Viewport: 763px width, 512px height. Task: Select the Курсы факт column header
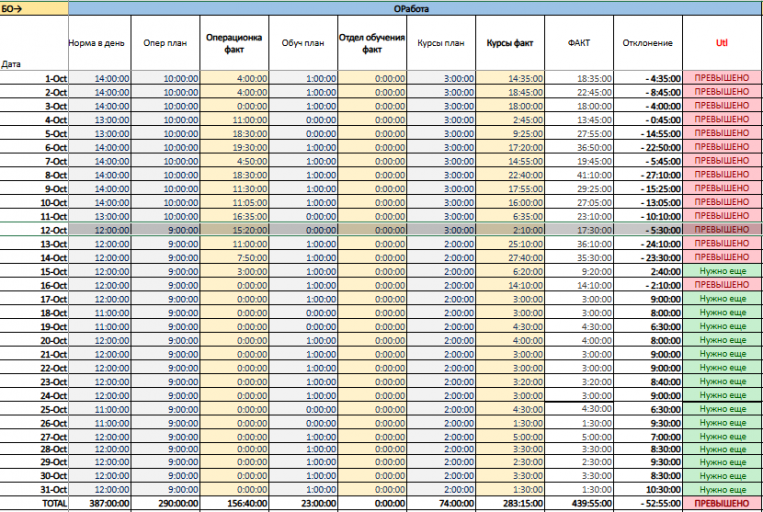(510, 43)
